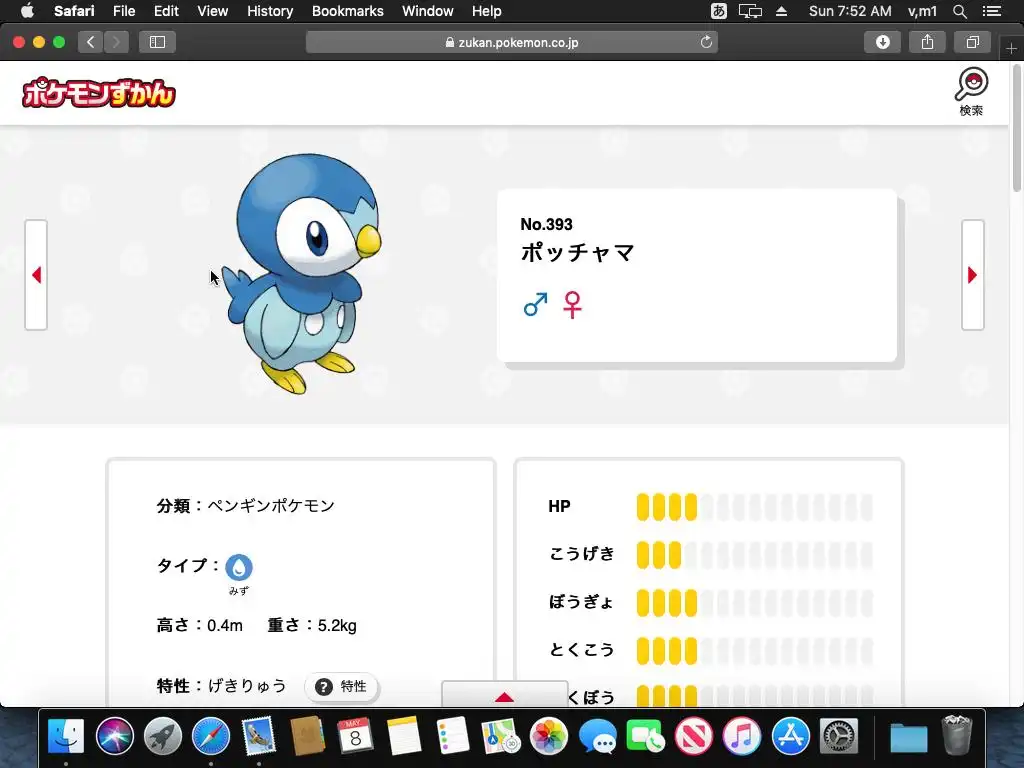Open App Store in the Dock
The width and height of the screenshot is (1024, 768).
tap(790, 736)
